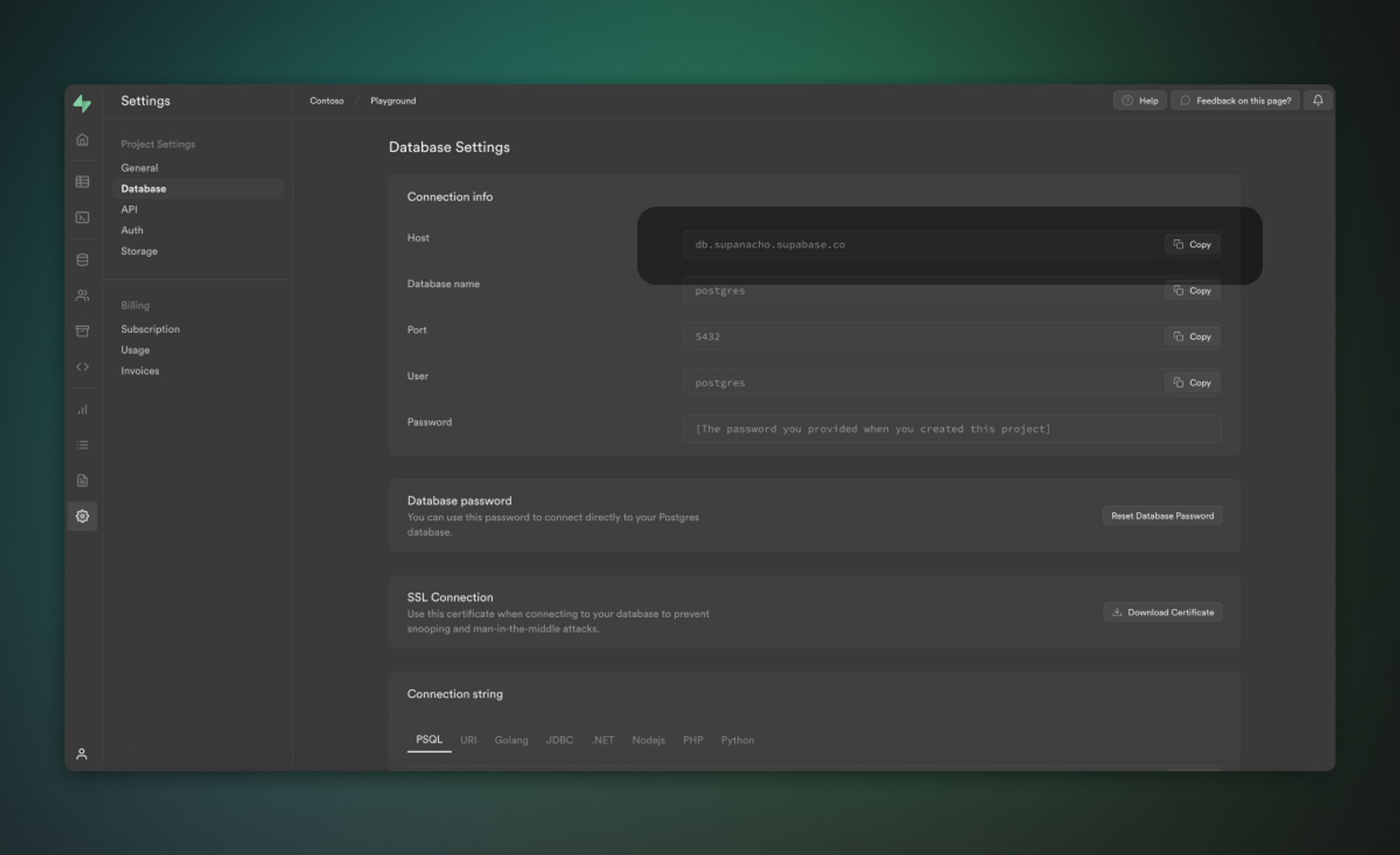Click the Contoso breadcrumb link
The image size is (1400, 855).
coord(327,101)
